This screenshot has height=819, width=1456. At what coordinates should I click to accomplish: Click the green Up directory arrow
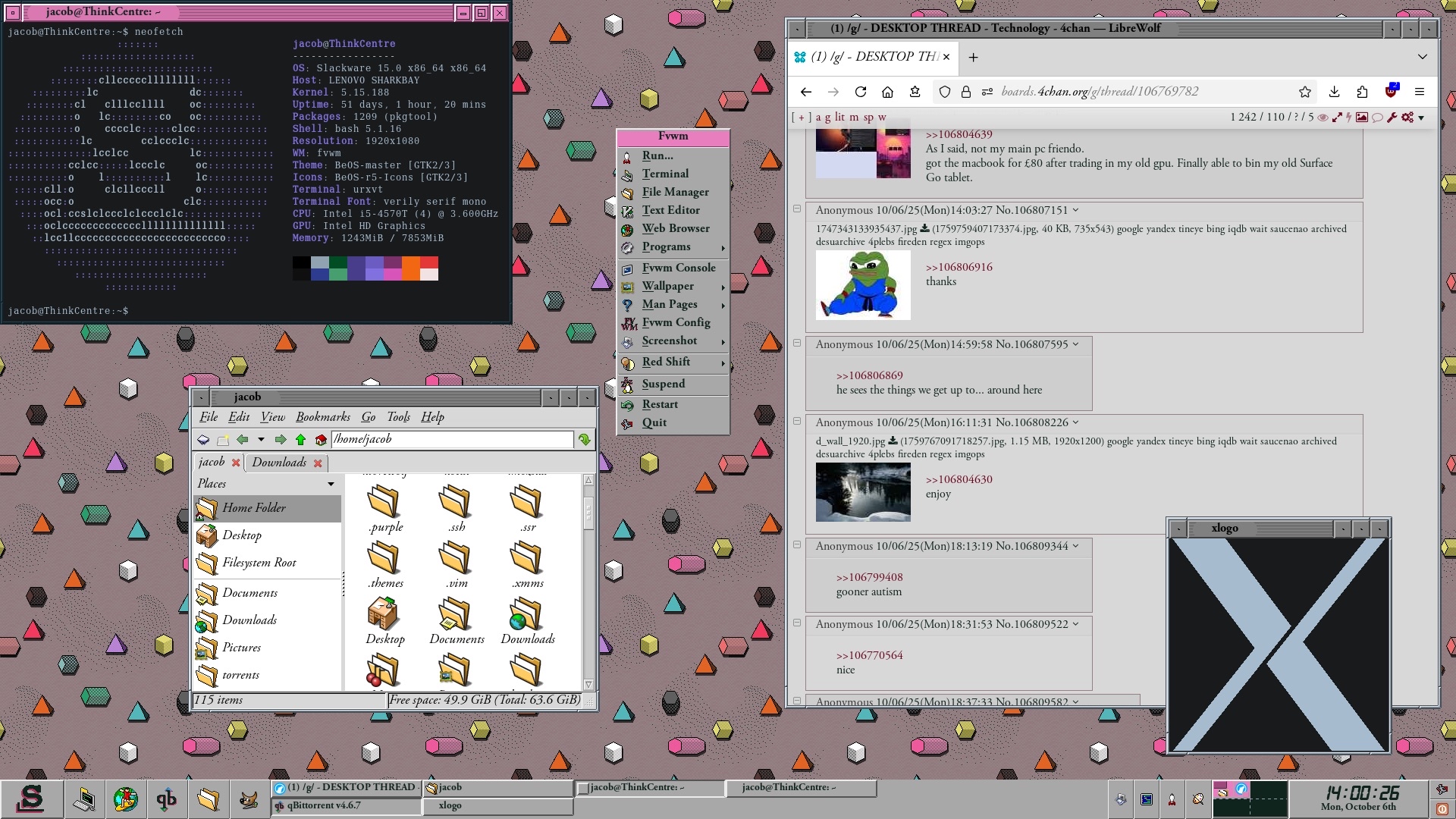(x=301, y=440)
